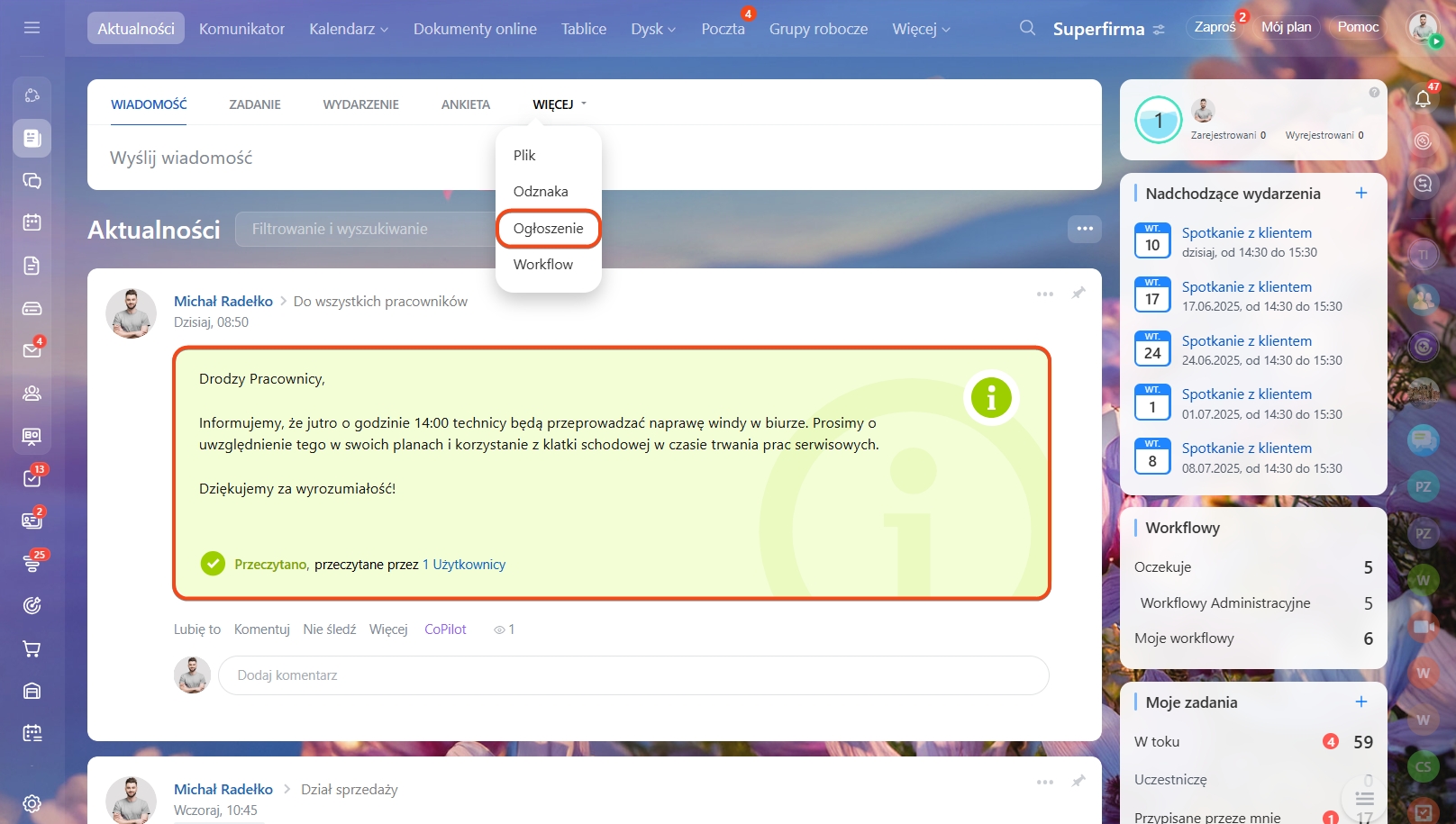Open workgroups people icon in sidebar
Image resolution: width=1456 pixels, height=824 pixels.
32,394
